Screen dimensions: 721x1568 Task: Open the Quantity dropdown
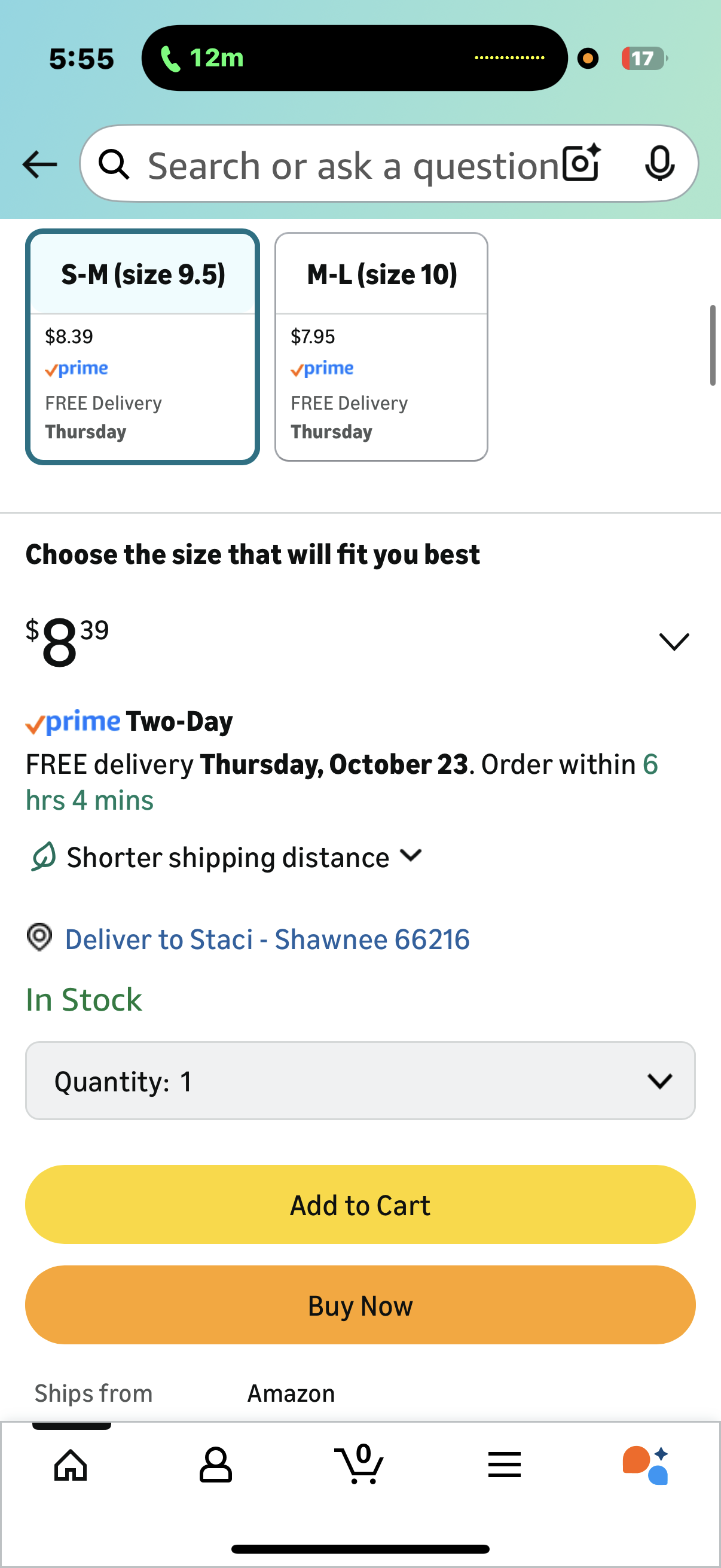click(360, 1081)
